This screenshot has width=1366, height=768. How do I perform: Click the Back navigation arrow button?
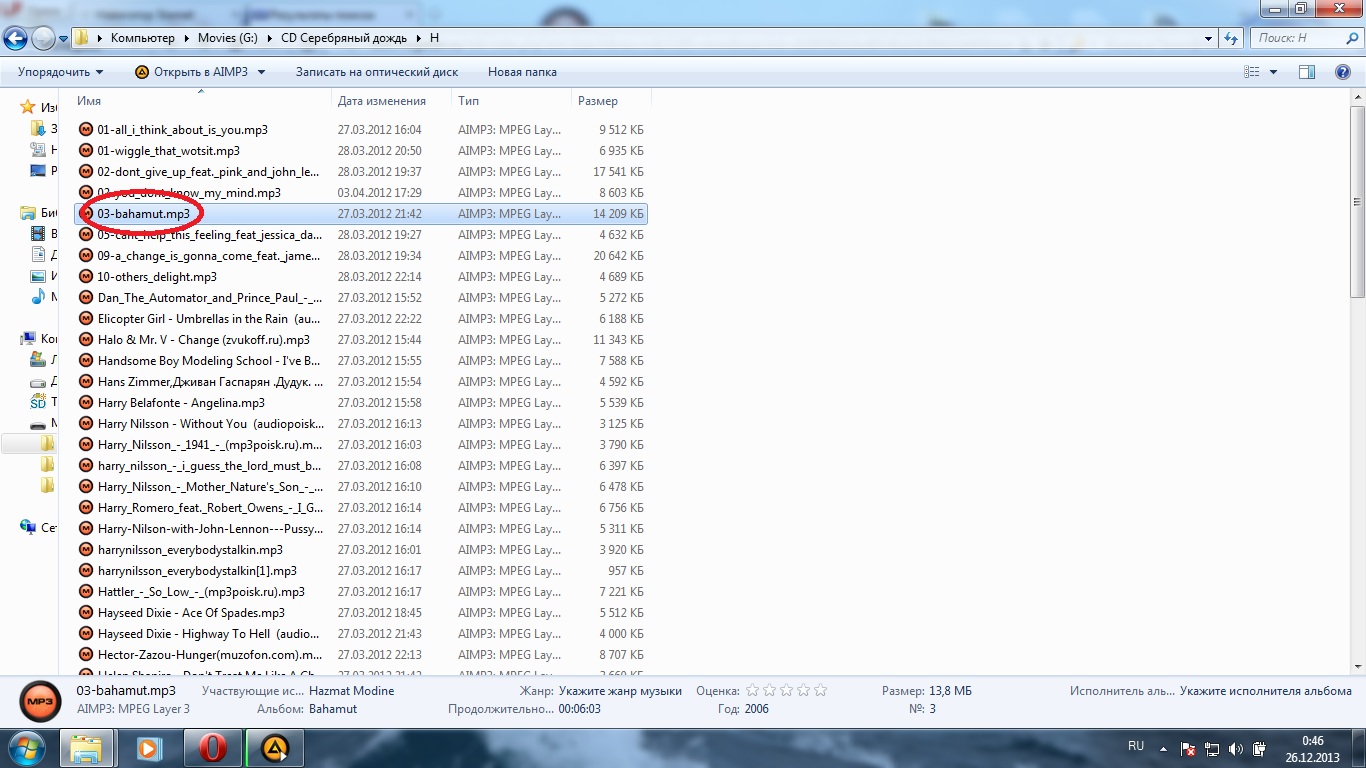pyautogui.click(x=16, y=38)
